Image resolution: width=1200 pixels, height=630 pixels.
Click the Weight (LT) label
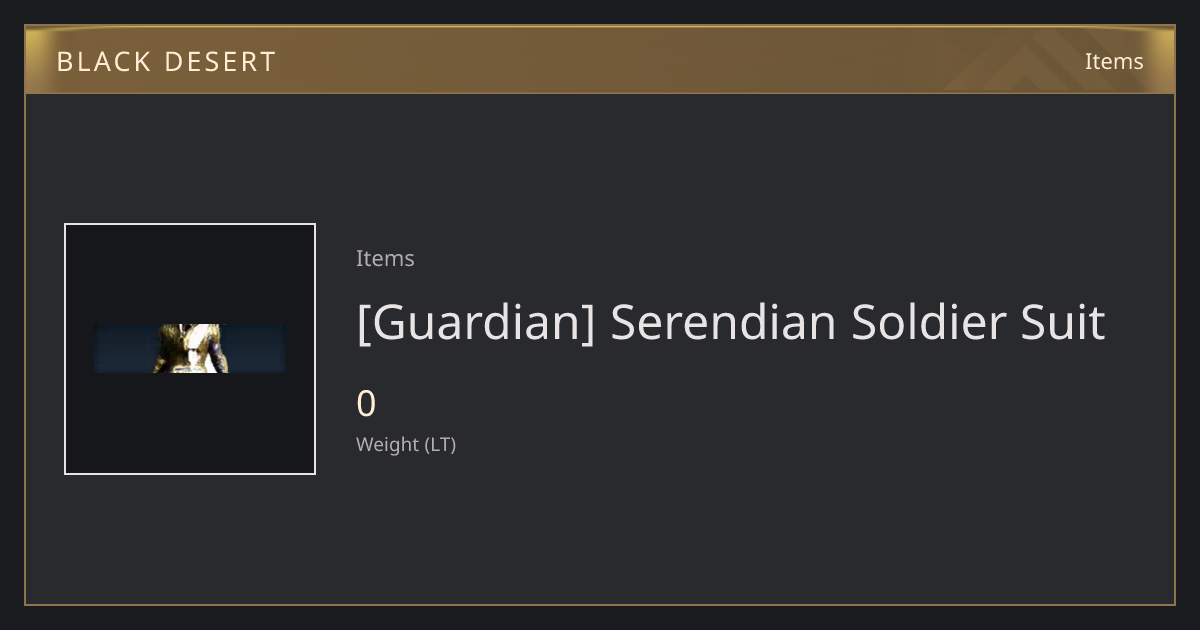(406, 445)
